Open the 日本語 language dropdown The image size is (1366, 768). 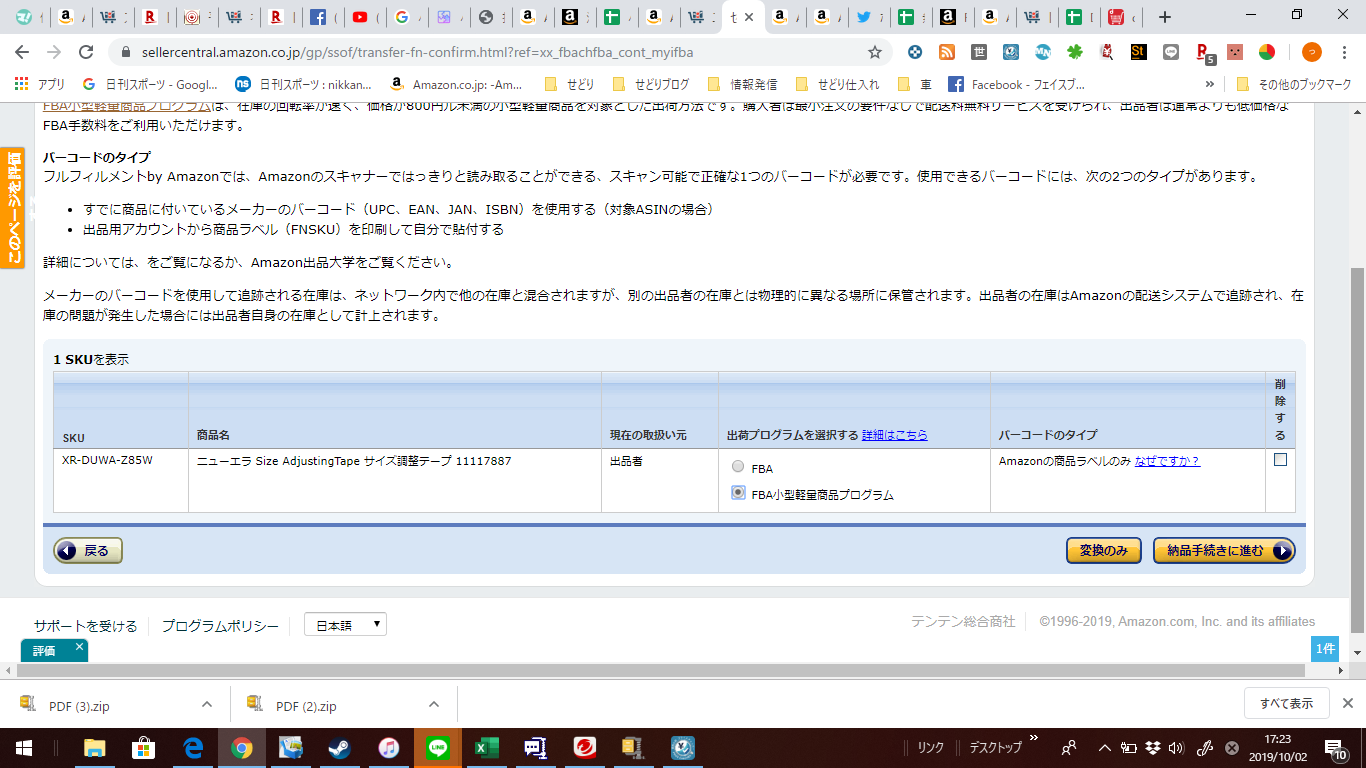point(345,625)
